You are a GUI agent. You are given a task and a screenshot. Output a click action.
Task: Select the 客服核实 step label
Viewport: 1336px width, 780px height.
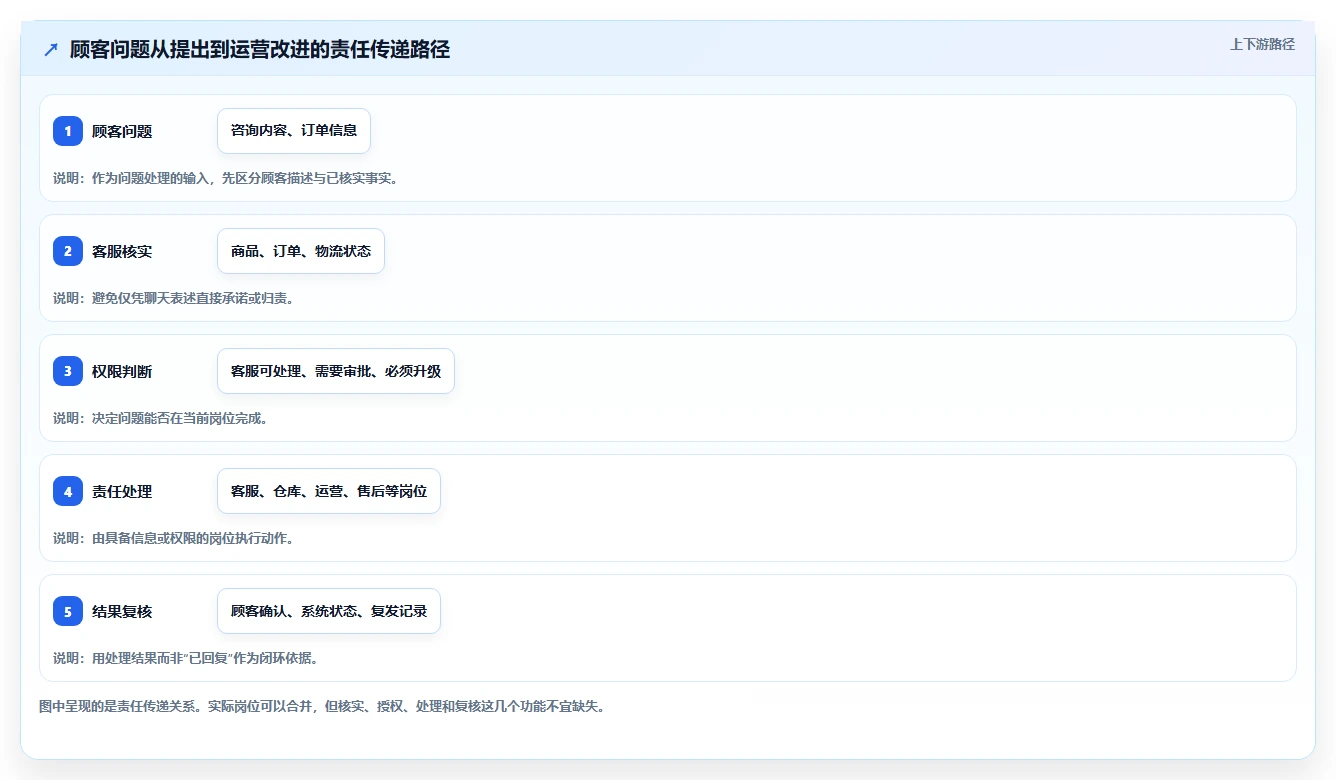coord(122,251)
